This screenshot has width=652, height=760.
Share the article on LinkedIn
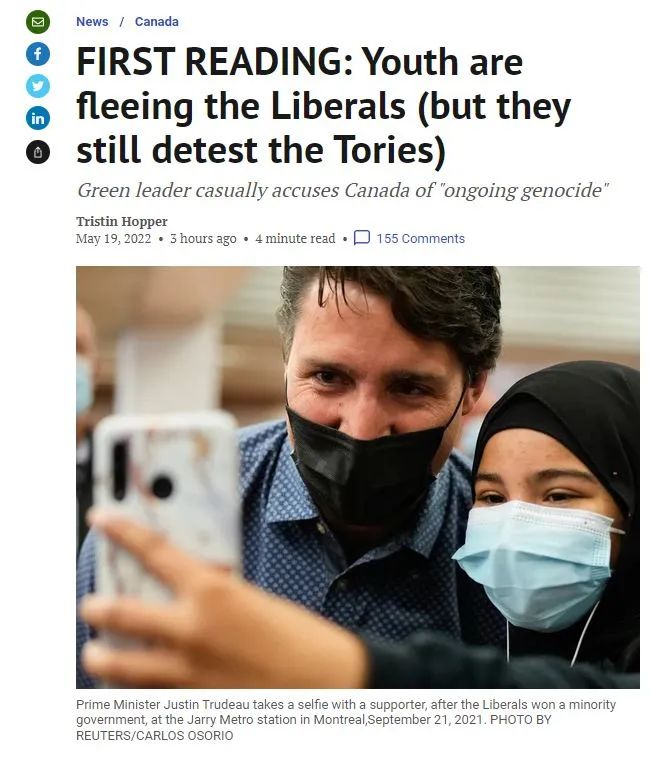click(38, 118)
